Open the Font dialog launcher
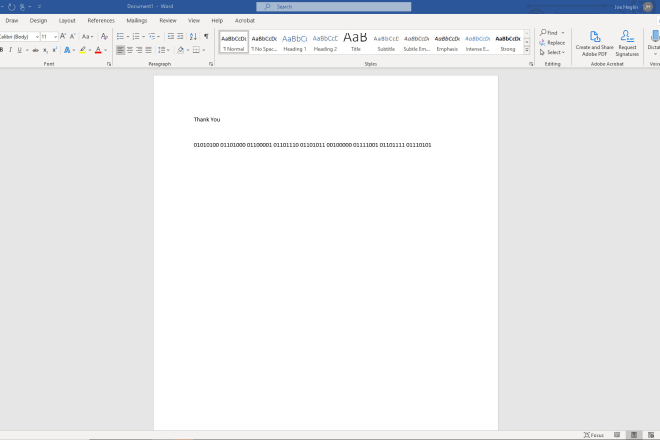The width and height of the screenshot is (660, 440). (x=109, y=64)
